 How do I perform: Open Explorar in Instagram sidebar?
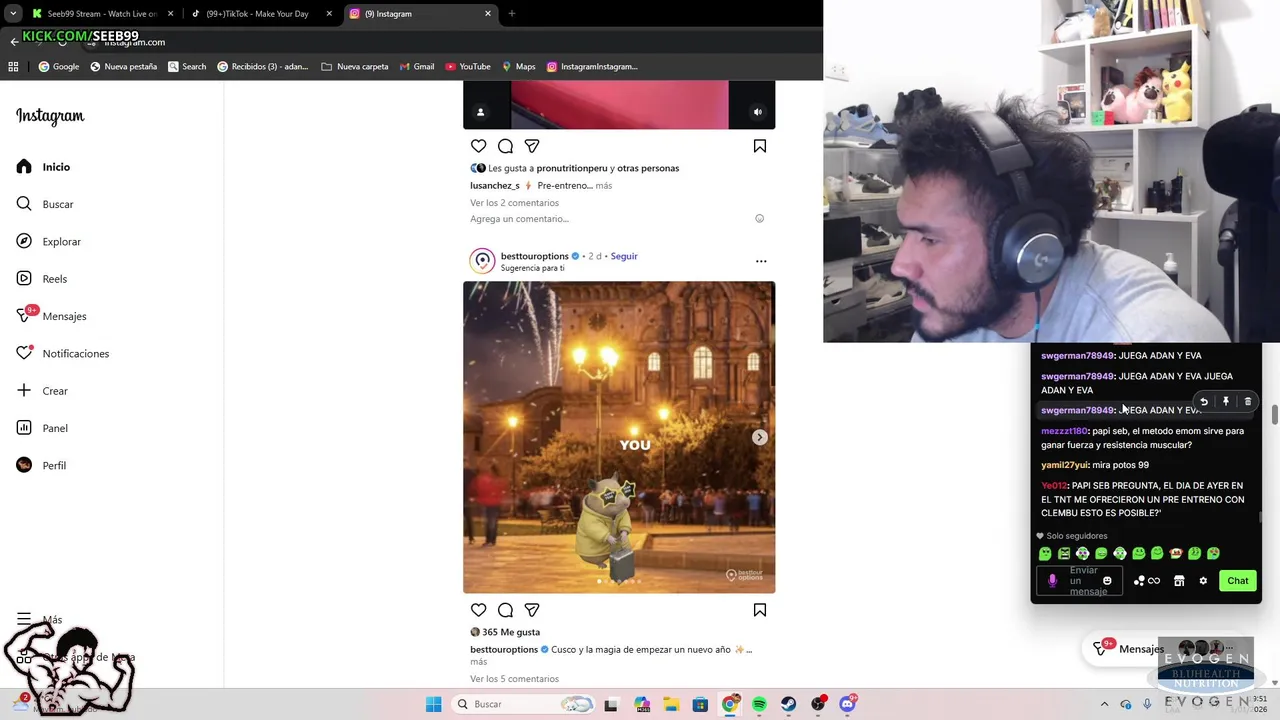point(49,241)
